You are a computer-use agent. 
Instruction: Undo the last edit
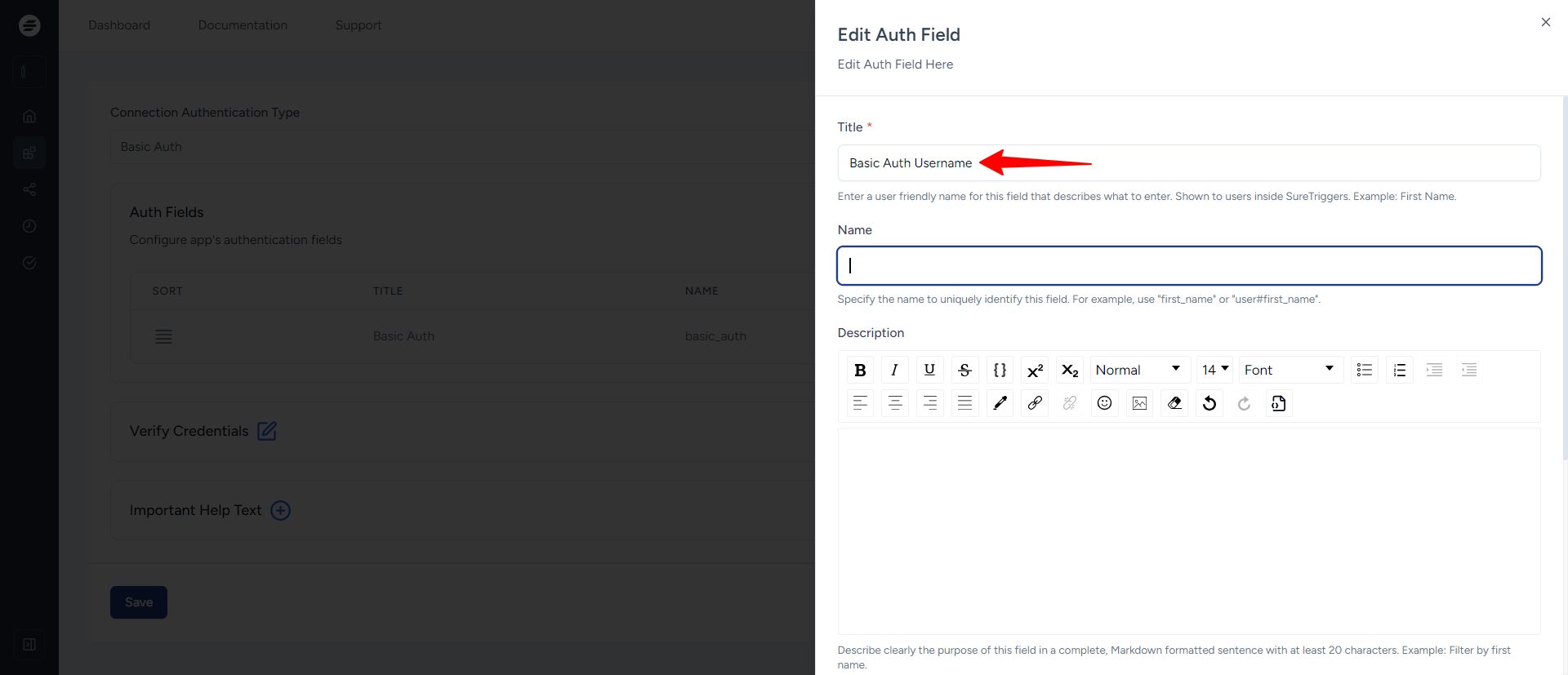point(1209,403)
